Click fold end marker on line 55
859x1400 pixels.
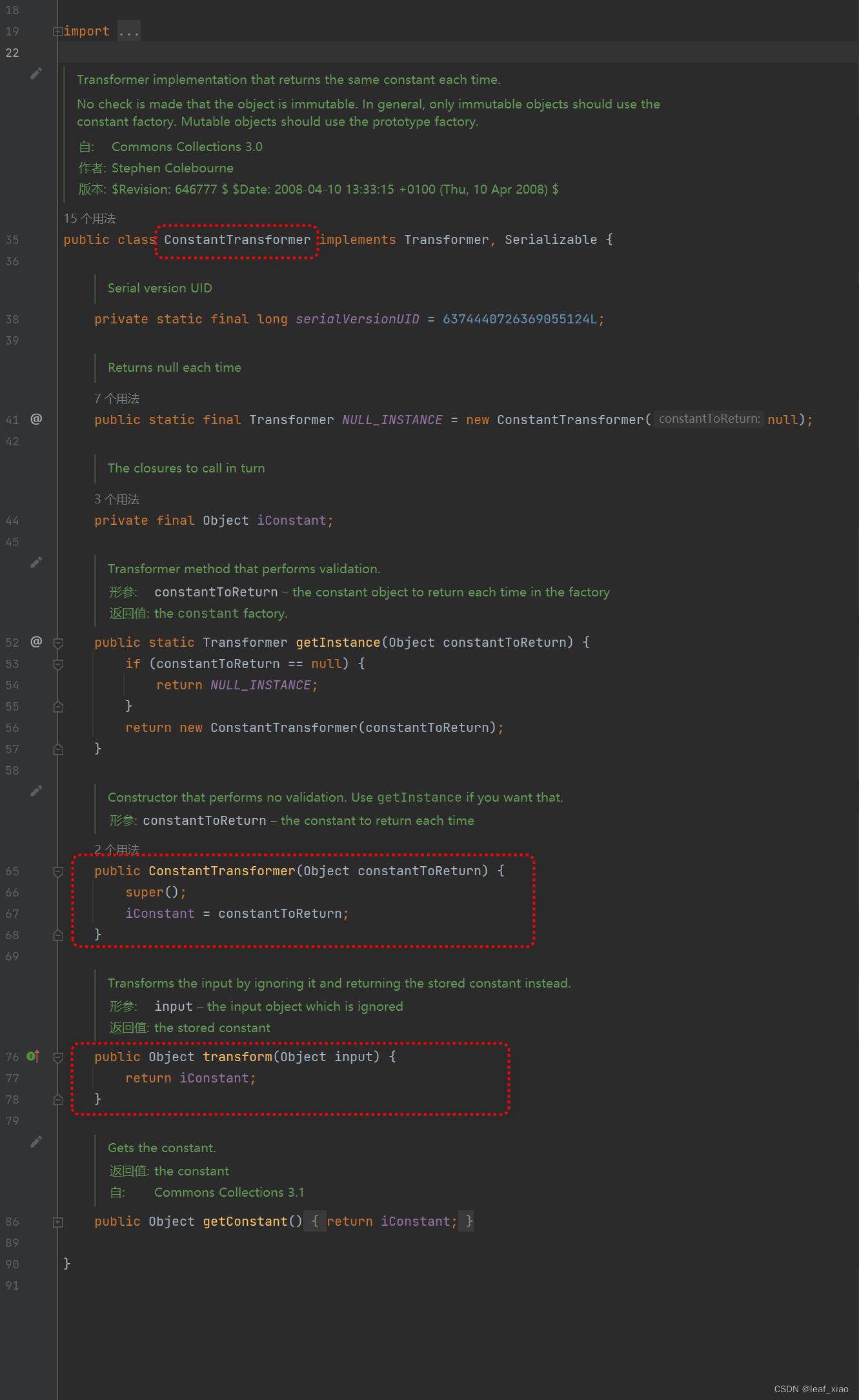(x=57, y=707)
